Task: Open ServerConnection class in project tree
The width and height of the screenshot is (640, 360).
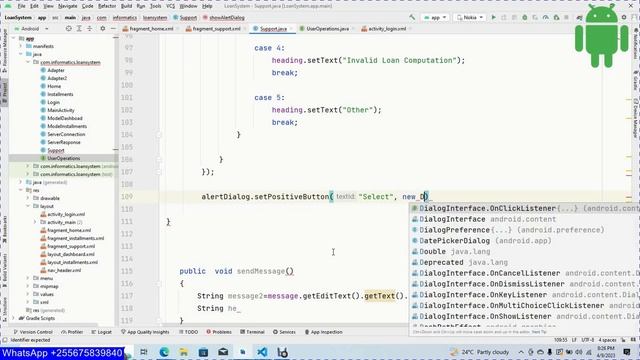Action: coord(66,134)
